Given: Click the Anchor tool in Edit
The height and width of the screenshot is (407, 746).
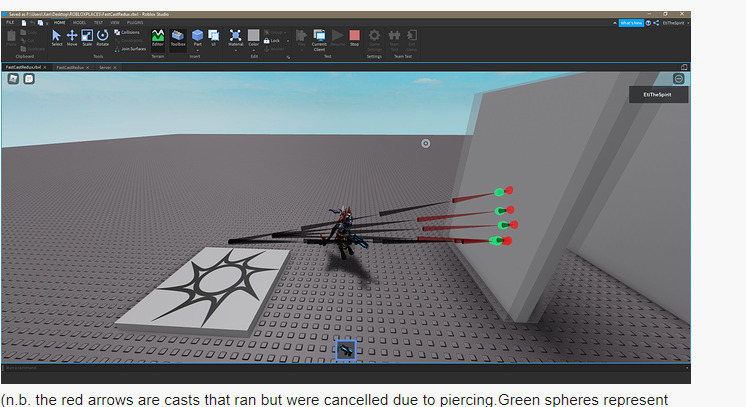Looking at the screenshot, I should [x=275, y=49].
